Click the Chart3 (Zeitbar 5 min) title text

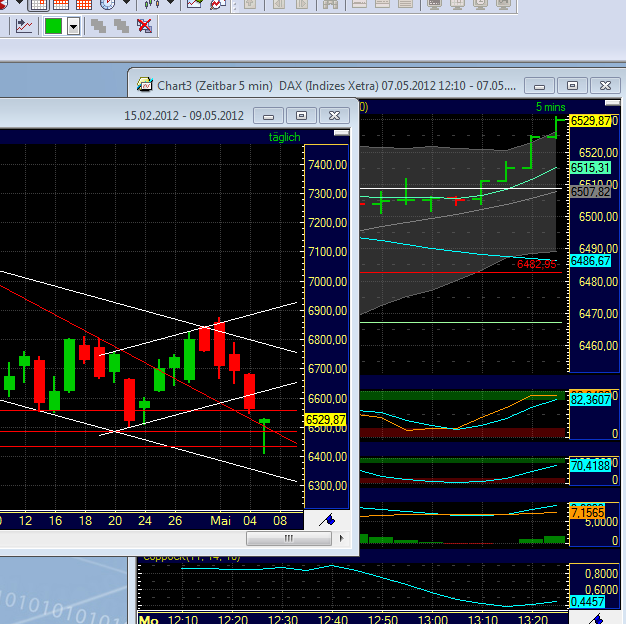215,86
